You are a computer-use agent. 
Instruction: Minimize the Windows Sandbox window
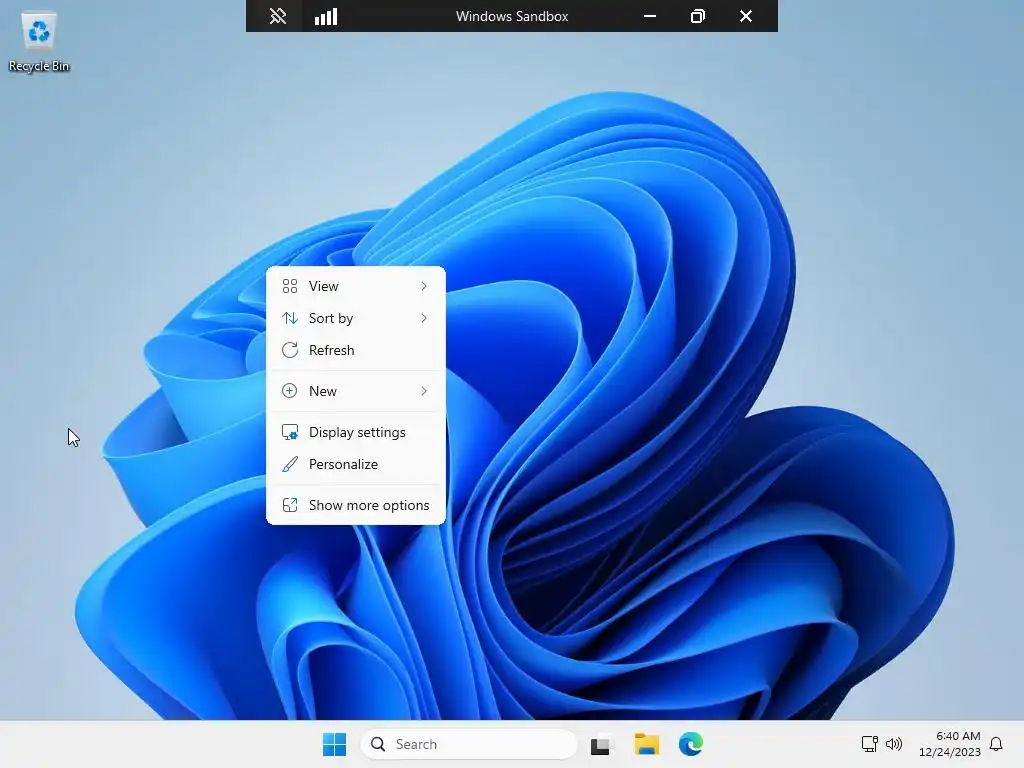pyautogui.click(x=650, y=16)
